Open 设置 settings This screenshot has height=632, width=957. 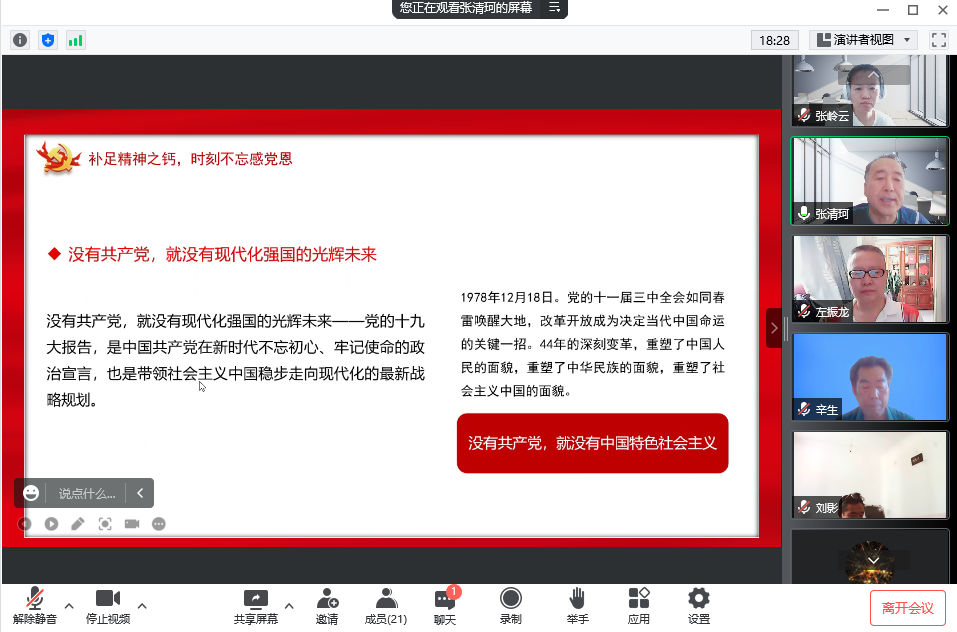point(699,606)
